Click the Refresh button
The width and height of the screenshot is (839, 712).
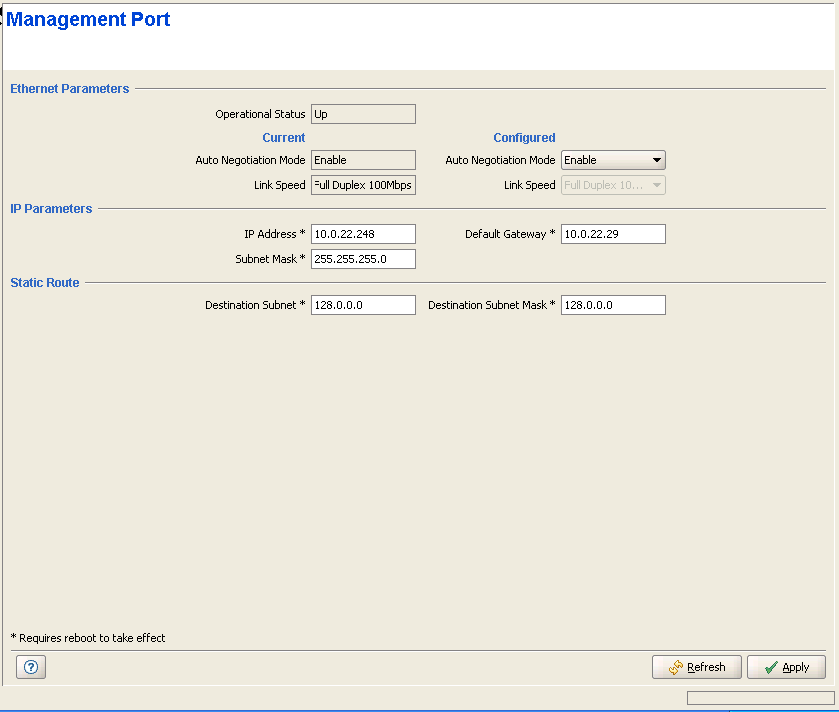697,667
